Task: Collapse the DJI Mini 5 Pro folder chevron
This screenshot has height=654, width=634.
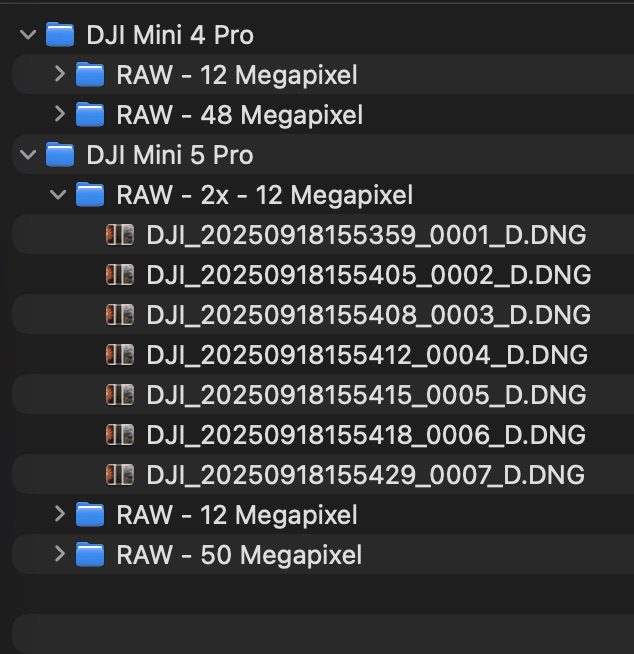Action: coord(28,155)
